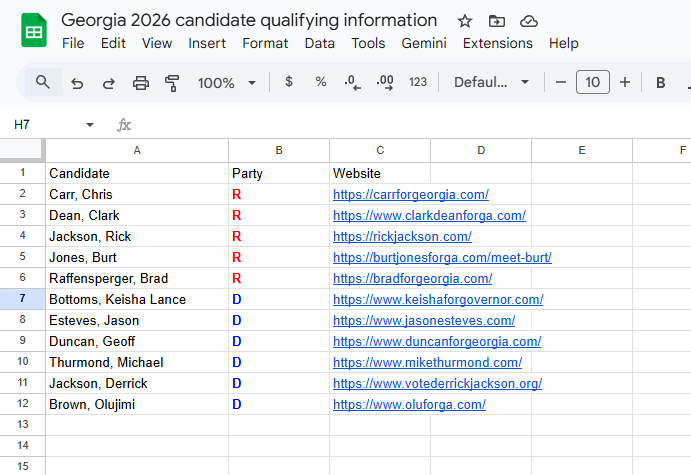Screen dimensions: 691x475
Task: Select row 7 header
Action: coord(22,299)
